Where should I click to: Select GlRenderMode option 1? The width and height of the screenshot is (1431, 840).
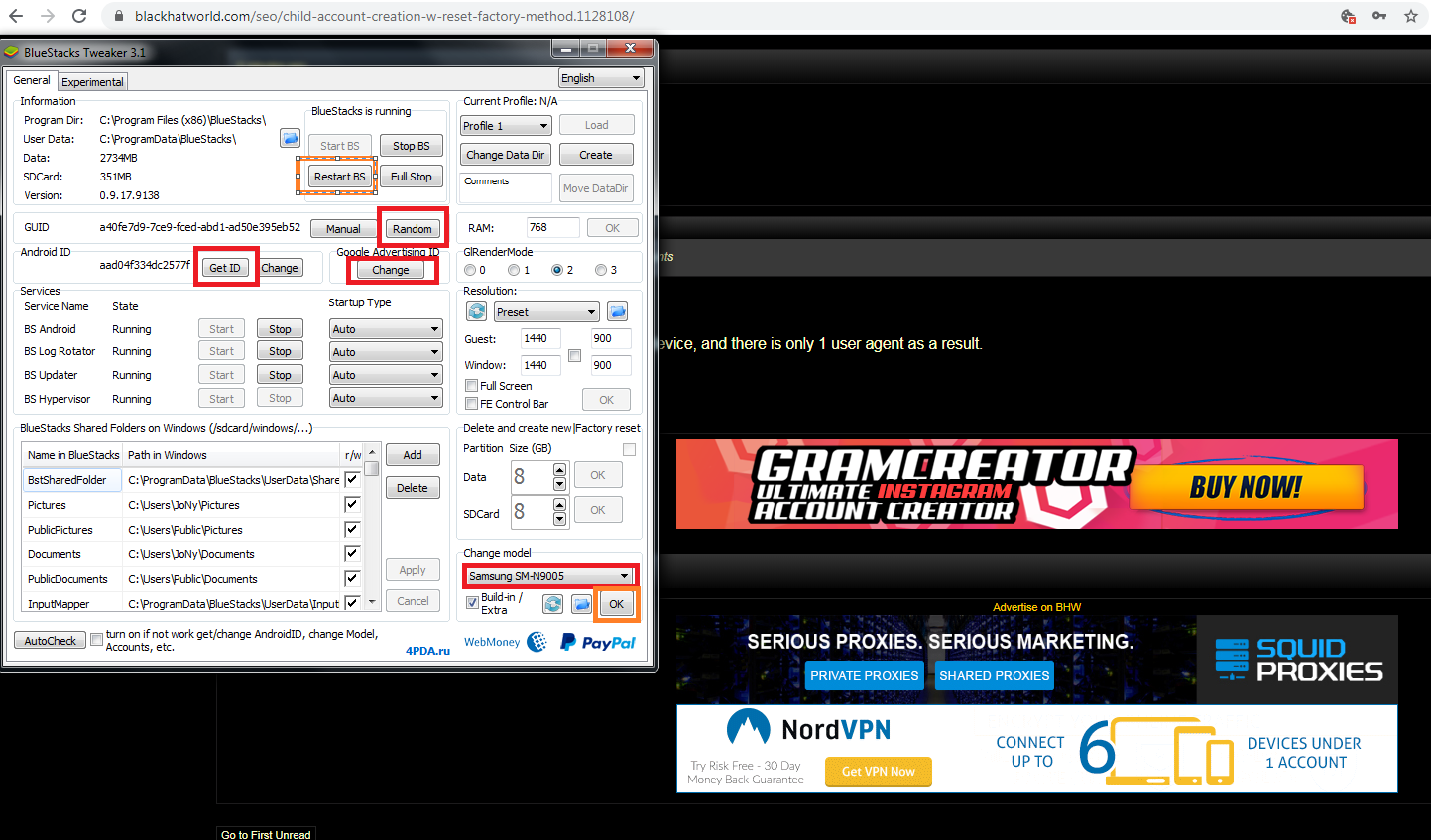click(x=514, y=270)
